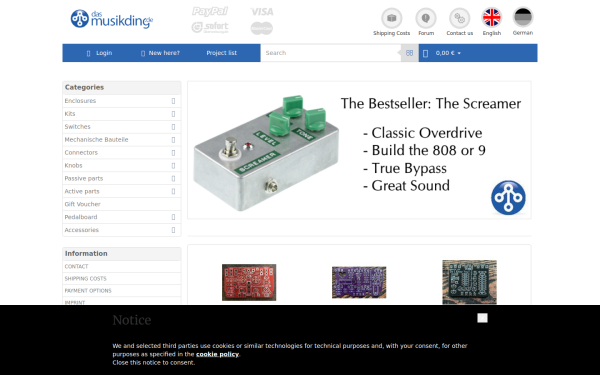Expand the Mechanische Bauteile category arrow
This screenshot has height=375, width=600.
point(173,140)
